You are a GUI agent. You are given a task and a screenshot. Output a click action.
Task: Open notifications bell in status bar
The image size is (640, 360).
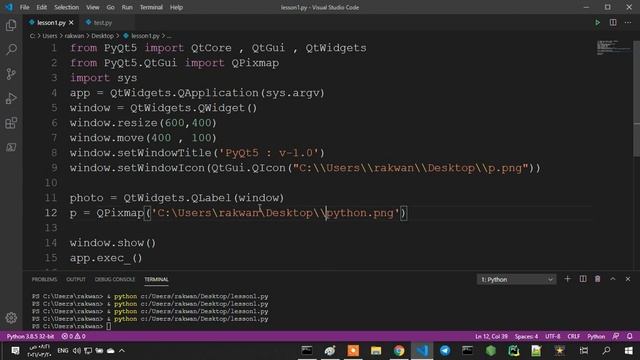click(x=629, y=336)
